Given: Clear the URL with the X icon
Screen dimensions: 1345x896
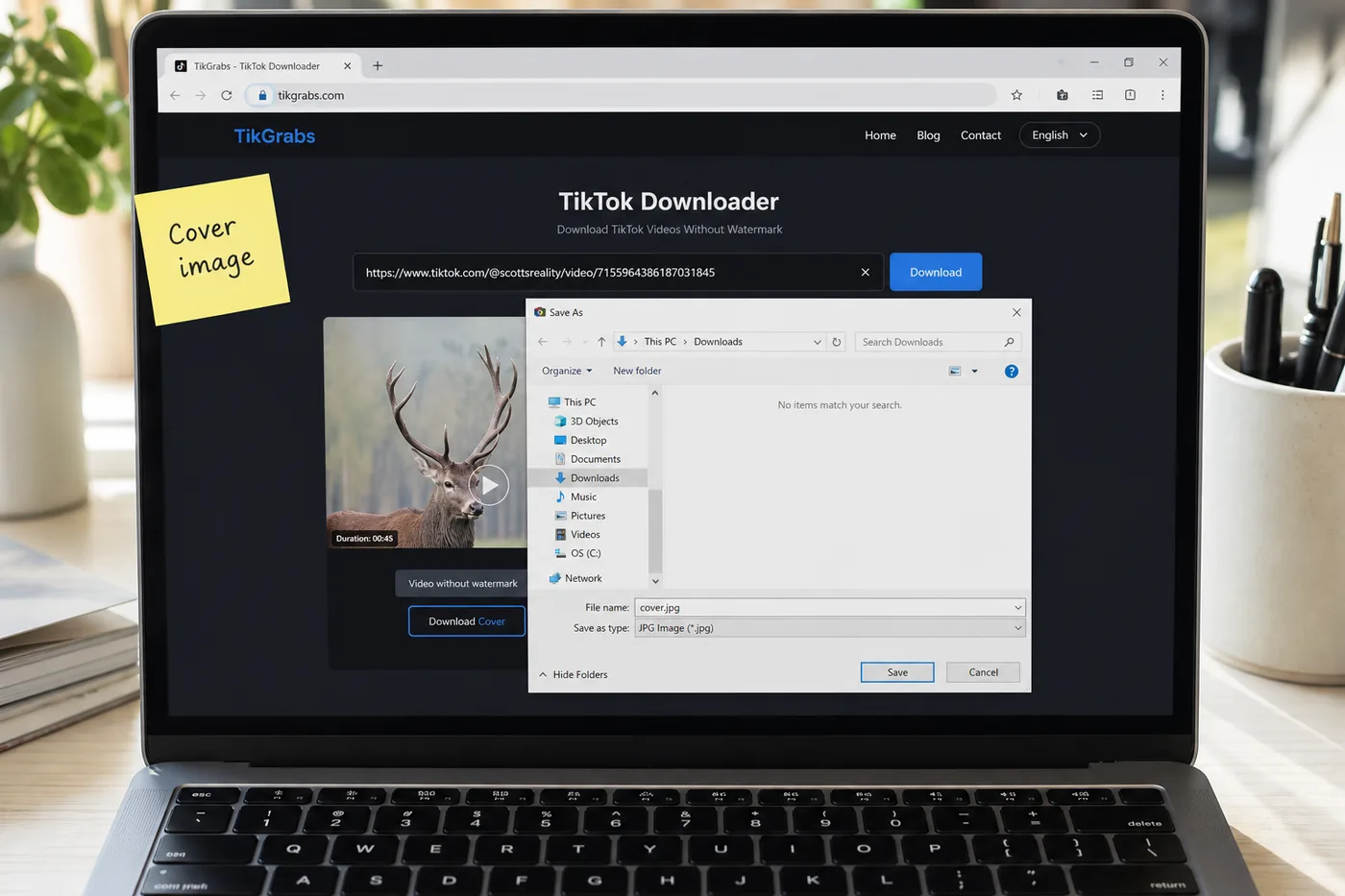Looking at the screenshot, I should coord(865,273).
